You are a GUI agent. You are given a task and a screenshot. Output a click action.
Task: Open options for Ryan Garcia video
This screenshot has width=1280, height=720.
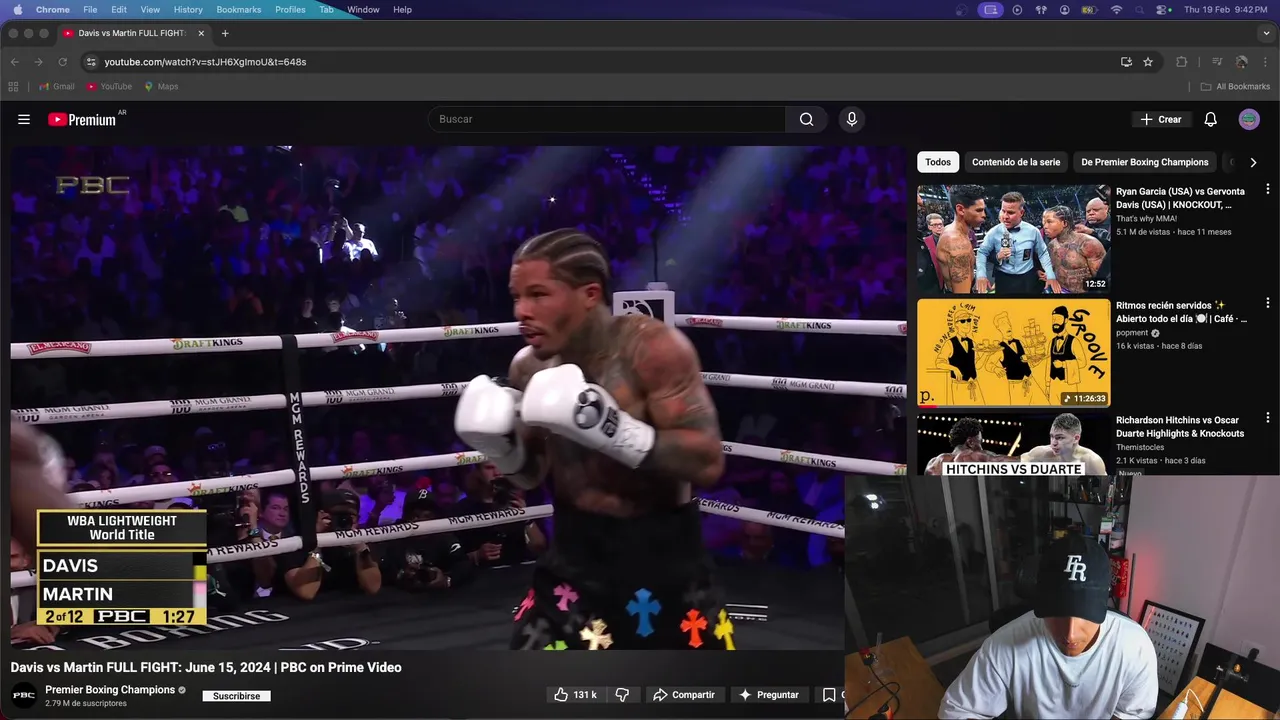coord(1267,189)
